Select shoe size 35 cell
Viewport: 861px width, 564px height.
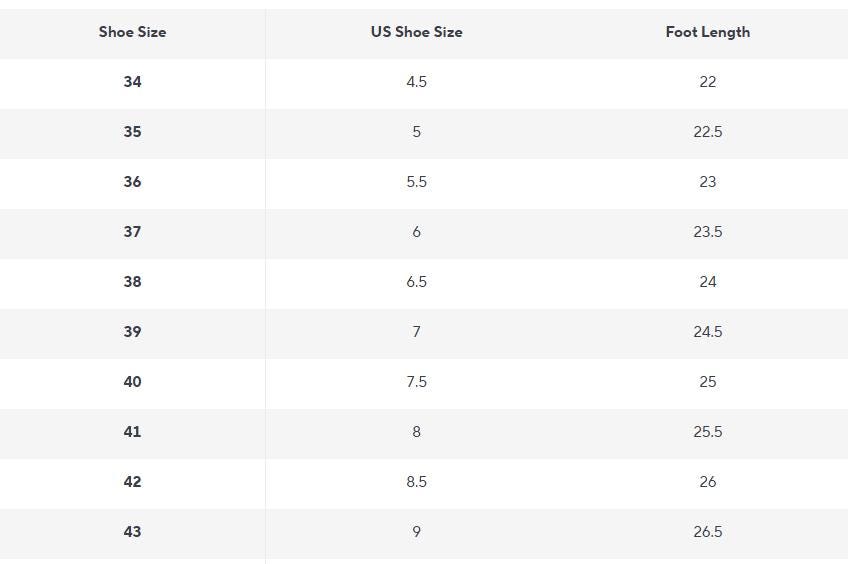132,132
